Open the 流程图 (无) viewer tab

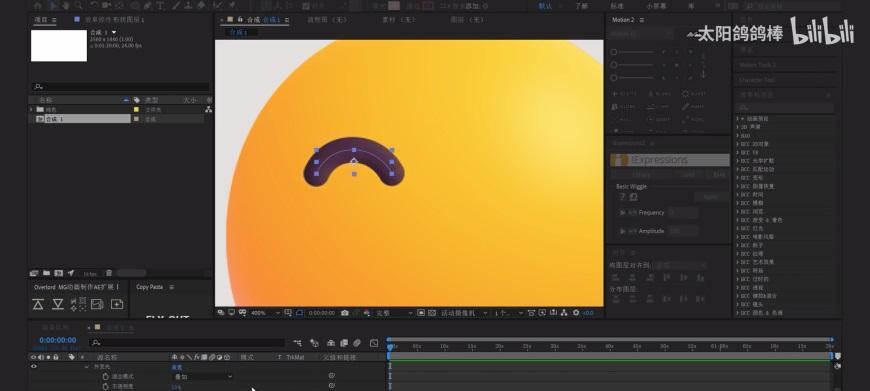tap(327, 19)
